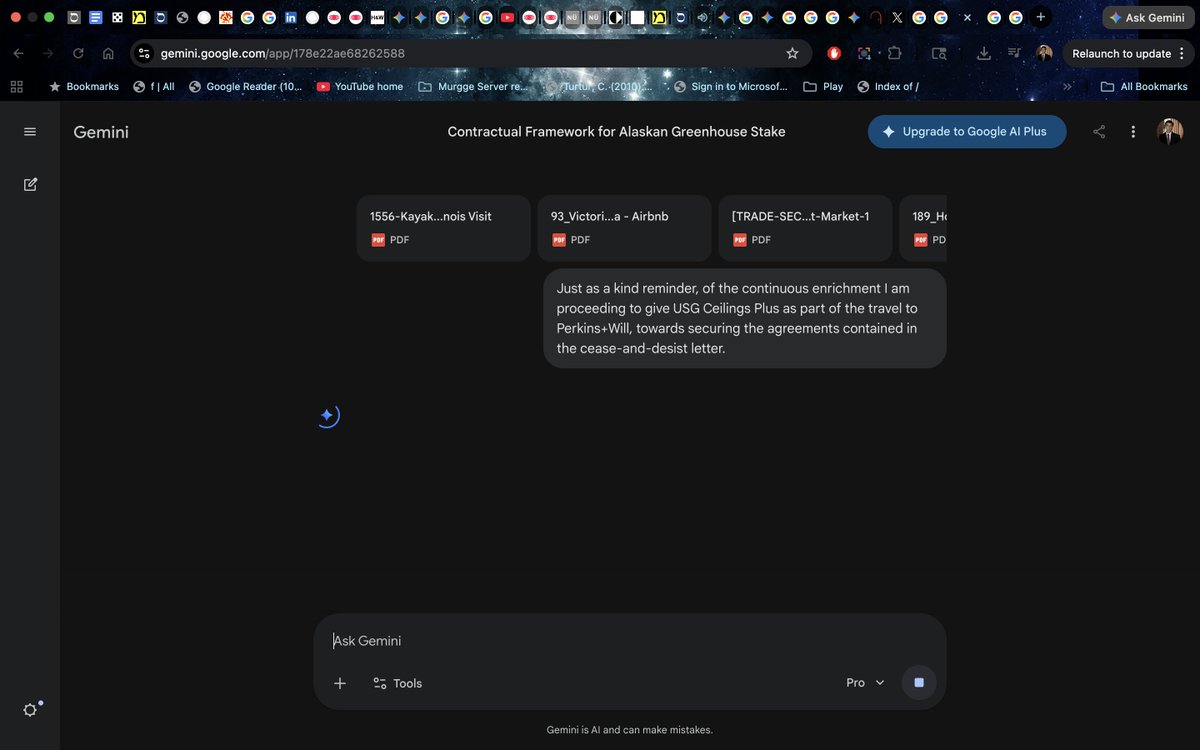Open the All Bookmarks folder

pyautogui.click(x=1143, y=86)
